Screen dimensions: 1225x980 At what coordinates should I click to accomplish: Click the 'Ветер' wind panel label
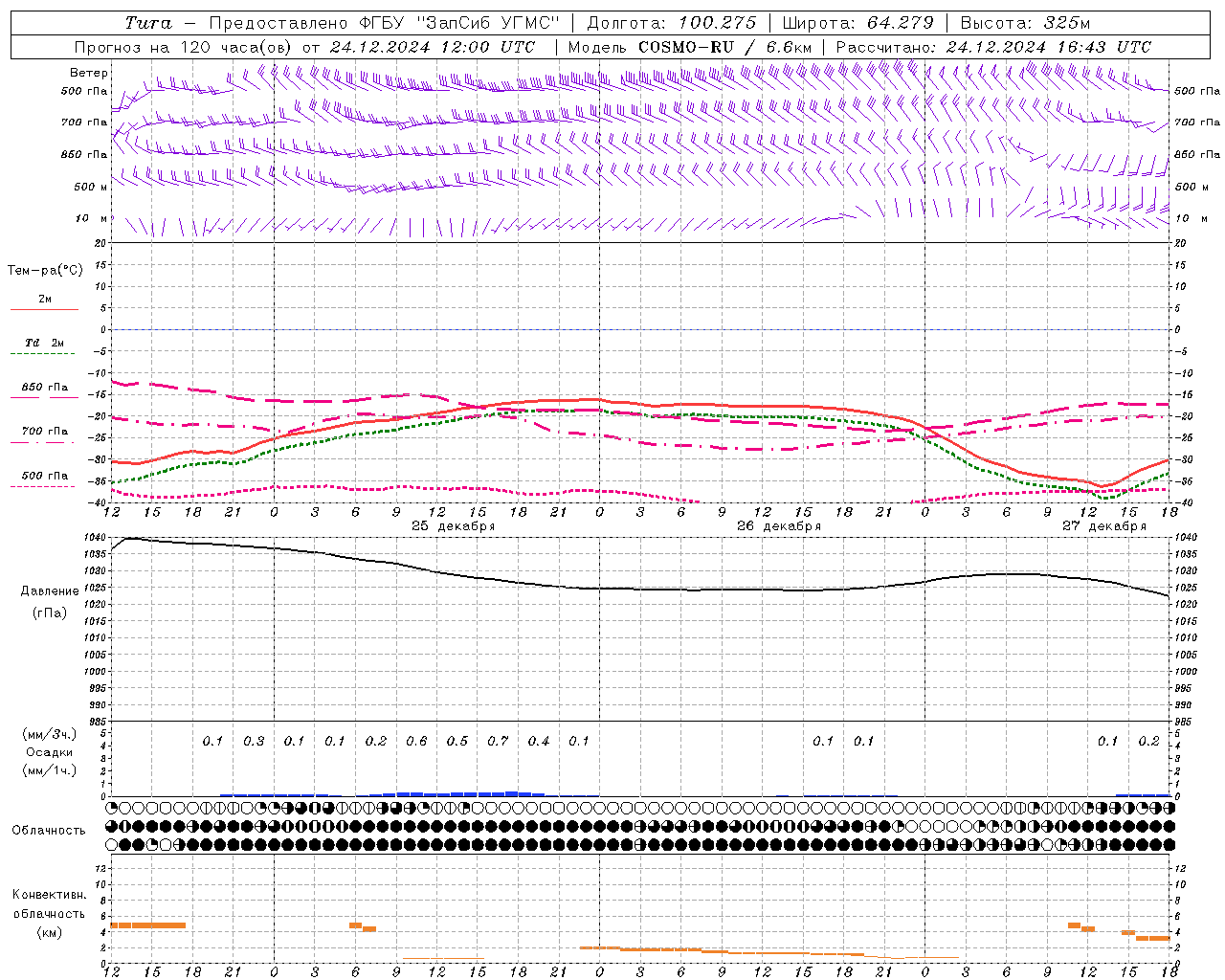(89, 73)
